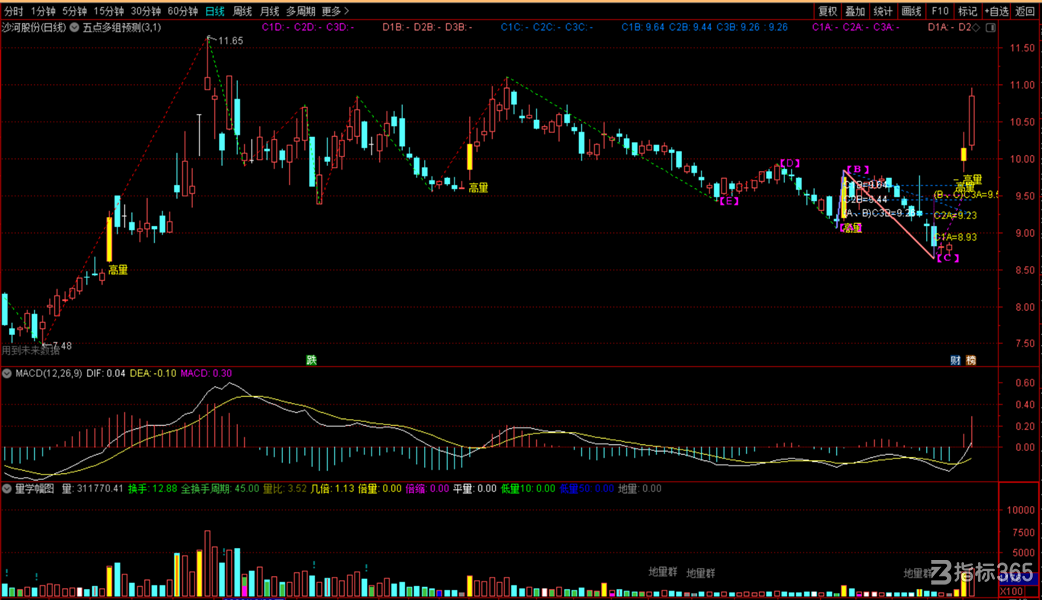Viewport: 1042px width, 600px height.
Task: Open the MACD indicator settings icon
Action: coord(7,373)
